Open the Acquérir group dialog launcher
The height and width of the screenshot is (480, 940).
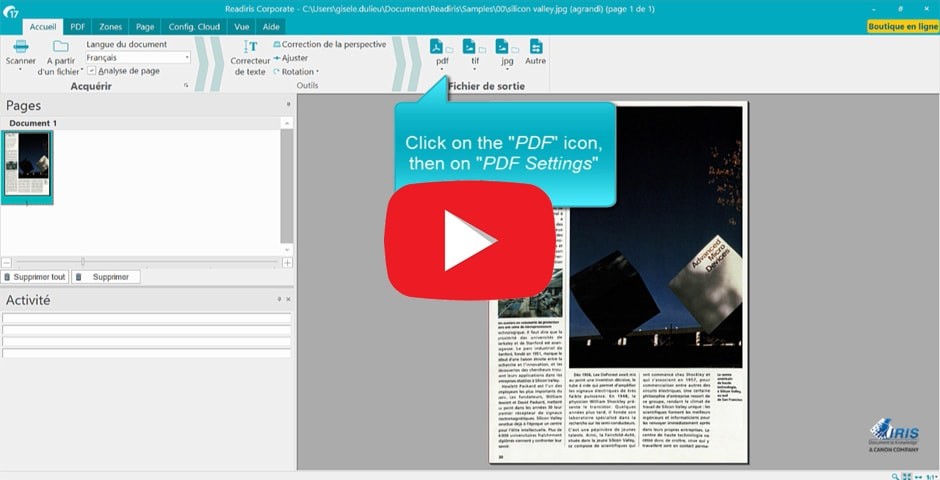point(186,86)
